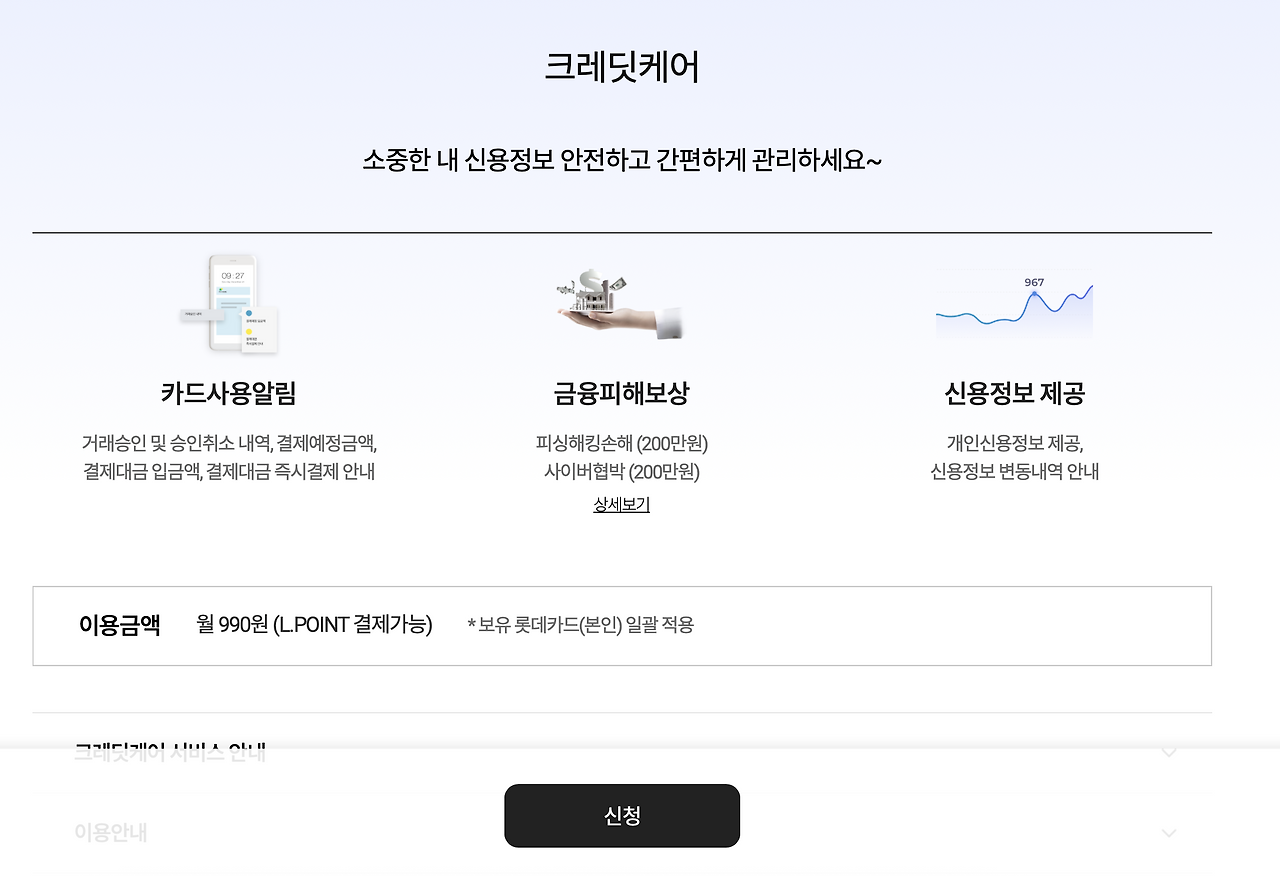Click the 보유 롯데카드(본인) 일괄 적용 note
Viewport: 1280px width, 876px height.
(x=582, y=626)
